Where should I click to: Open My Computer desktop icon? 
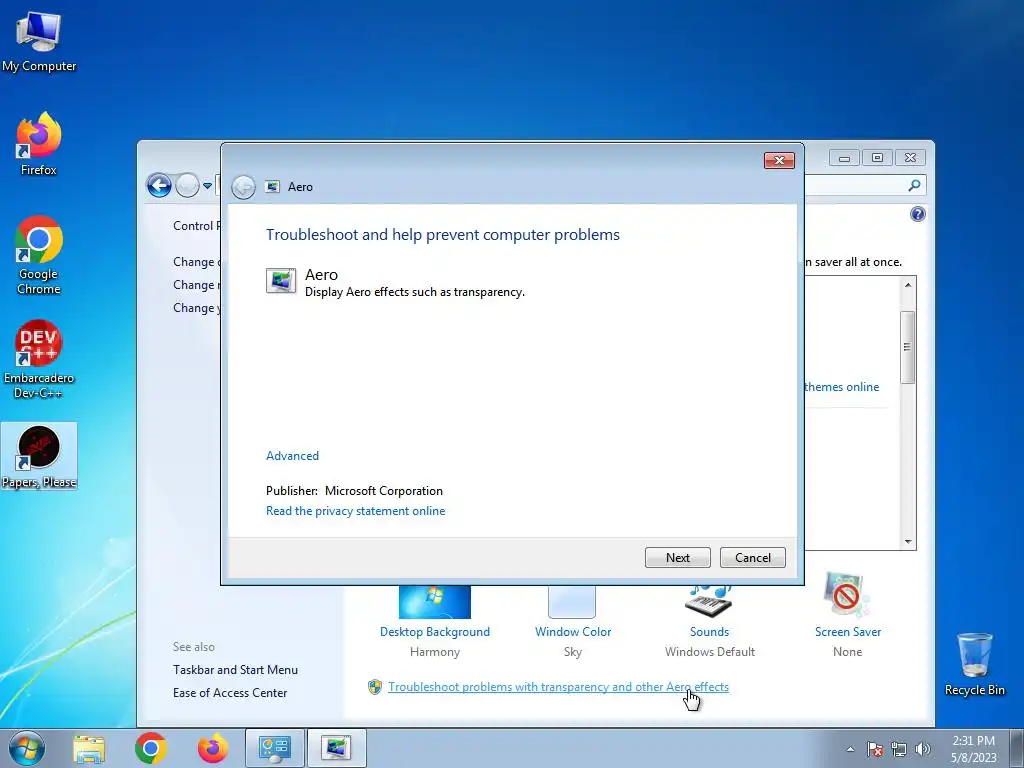tap(39, 42)
